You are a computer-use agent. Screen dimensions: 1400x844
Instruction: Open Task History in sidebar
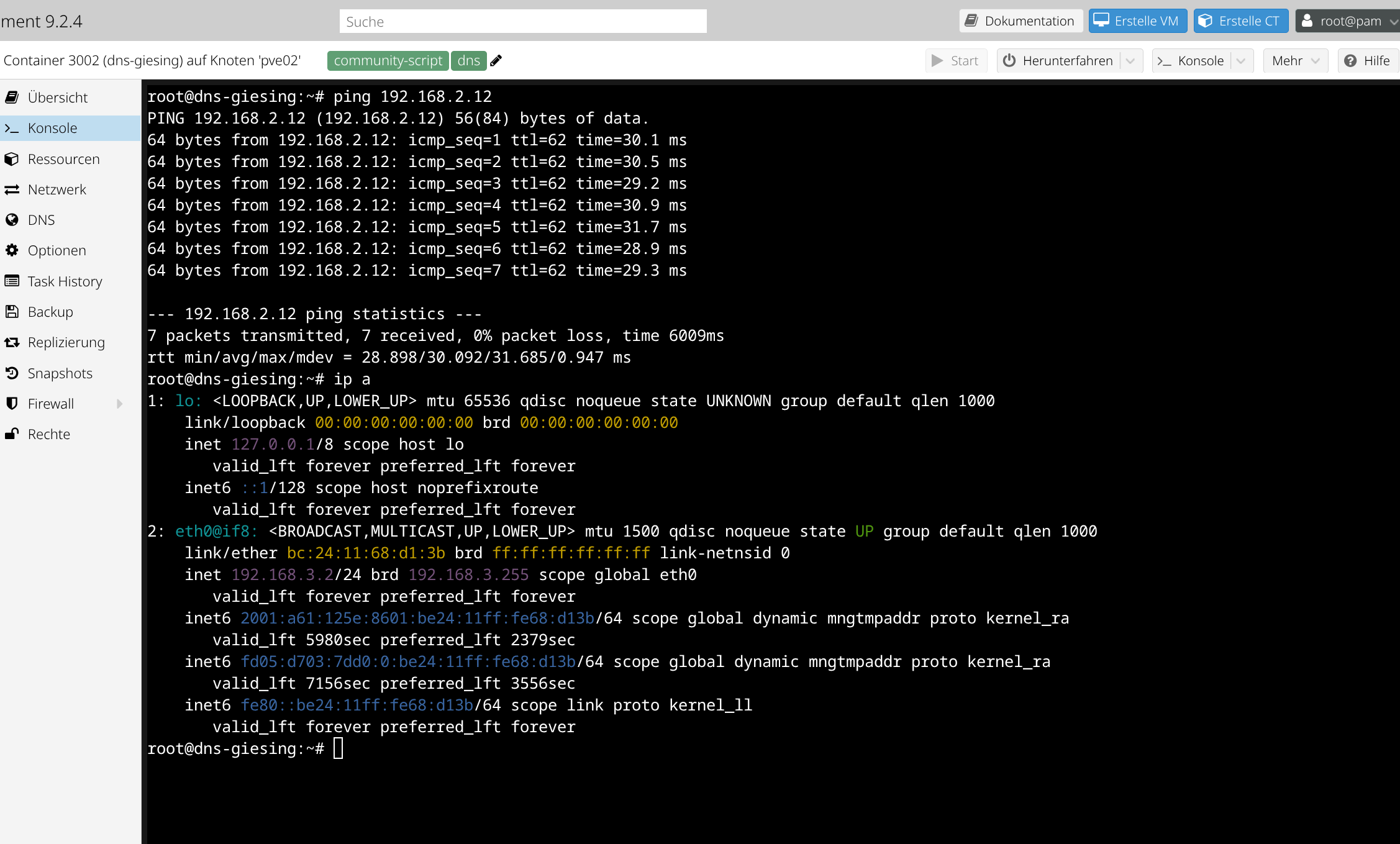70,281
